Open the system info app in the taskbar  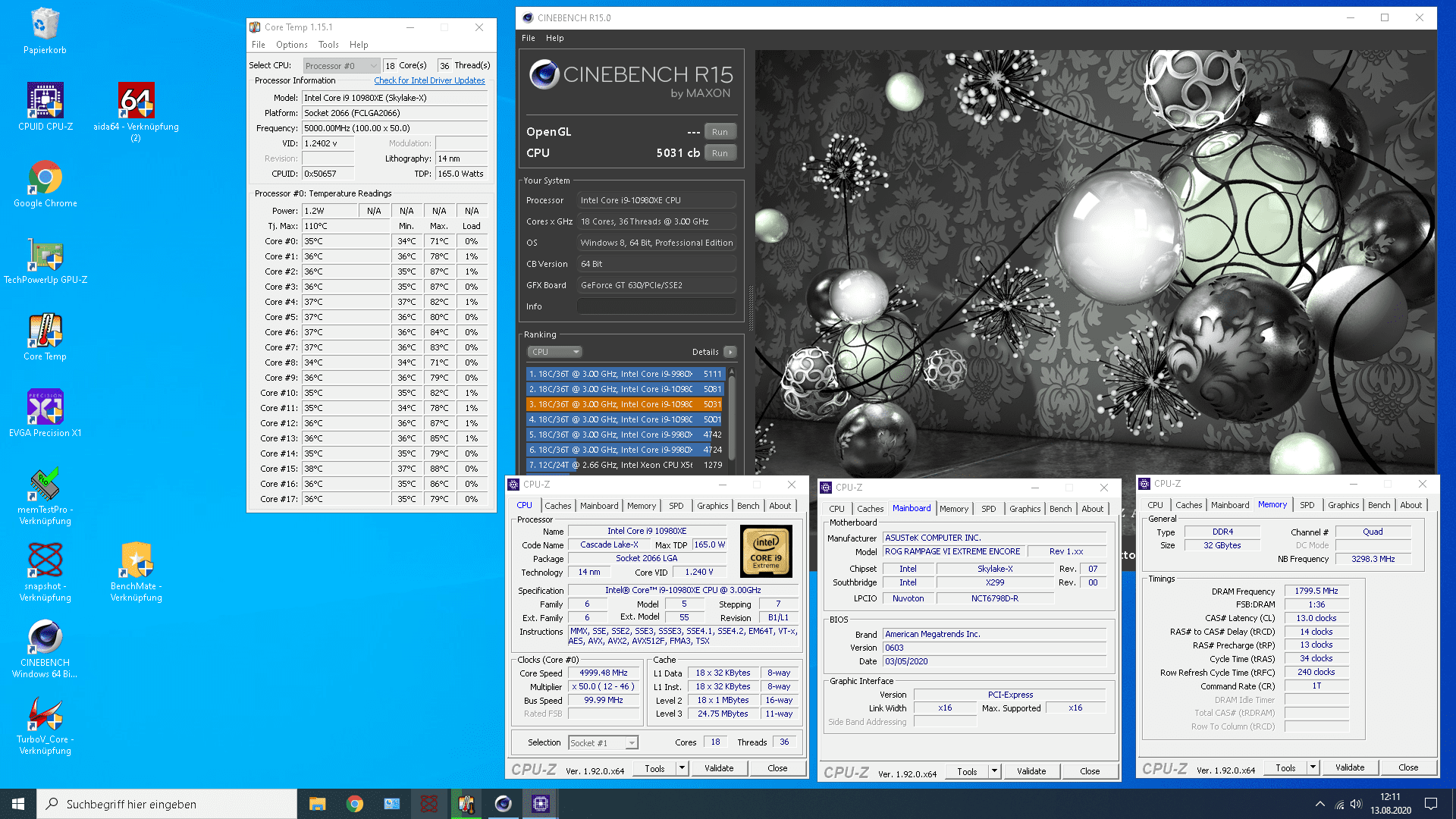pos(391,804)
